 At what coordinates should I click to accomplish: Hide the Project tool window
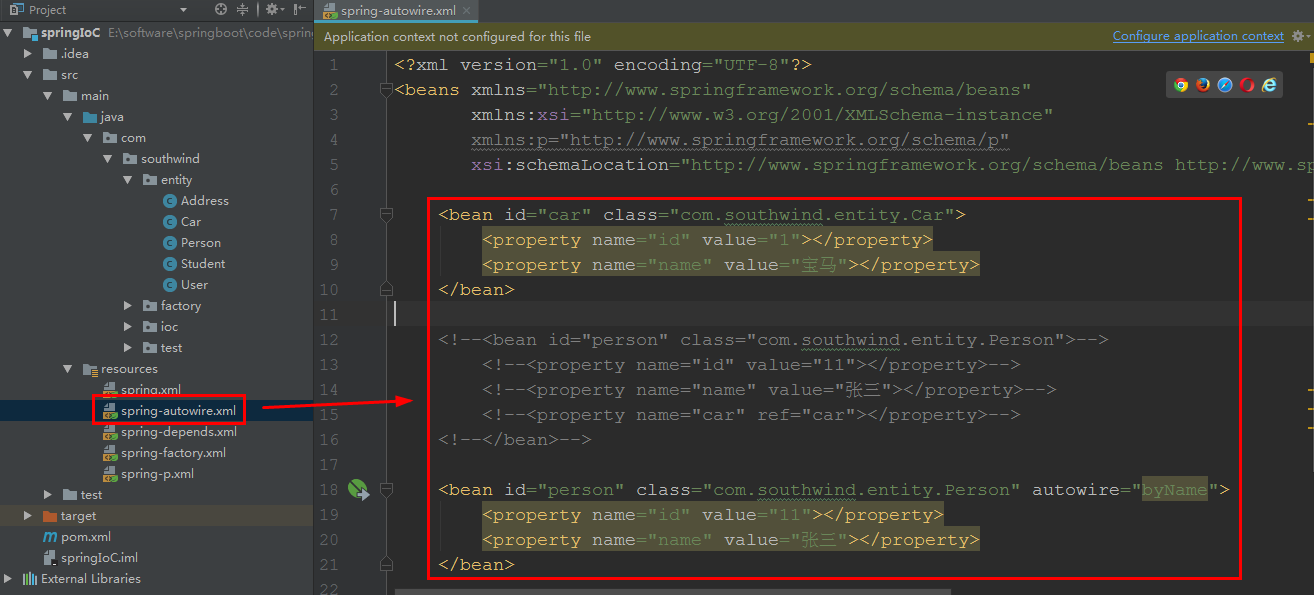click(298, 10)
